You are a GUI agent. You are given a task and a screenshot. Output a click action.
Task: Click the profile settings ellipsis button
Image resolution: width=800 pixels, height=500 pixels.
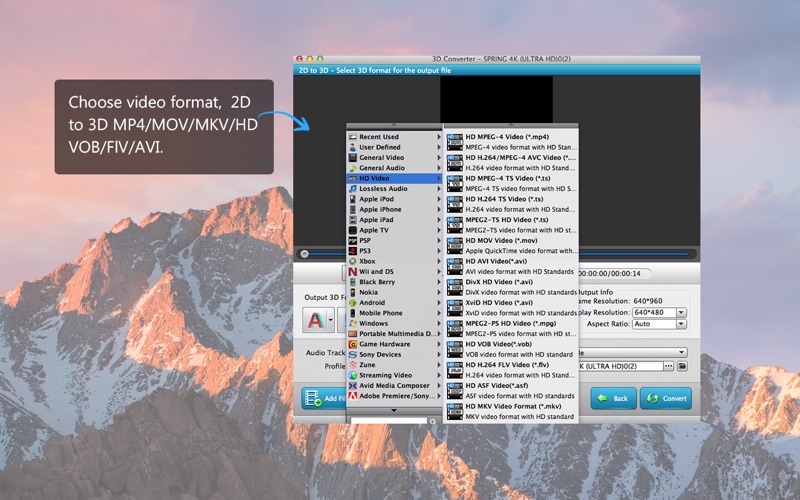[x=668, y=366]
